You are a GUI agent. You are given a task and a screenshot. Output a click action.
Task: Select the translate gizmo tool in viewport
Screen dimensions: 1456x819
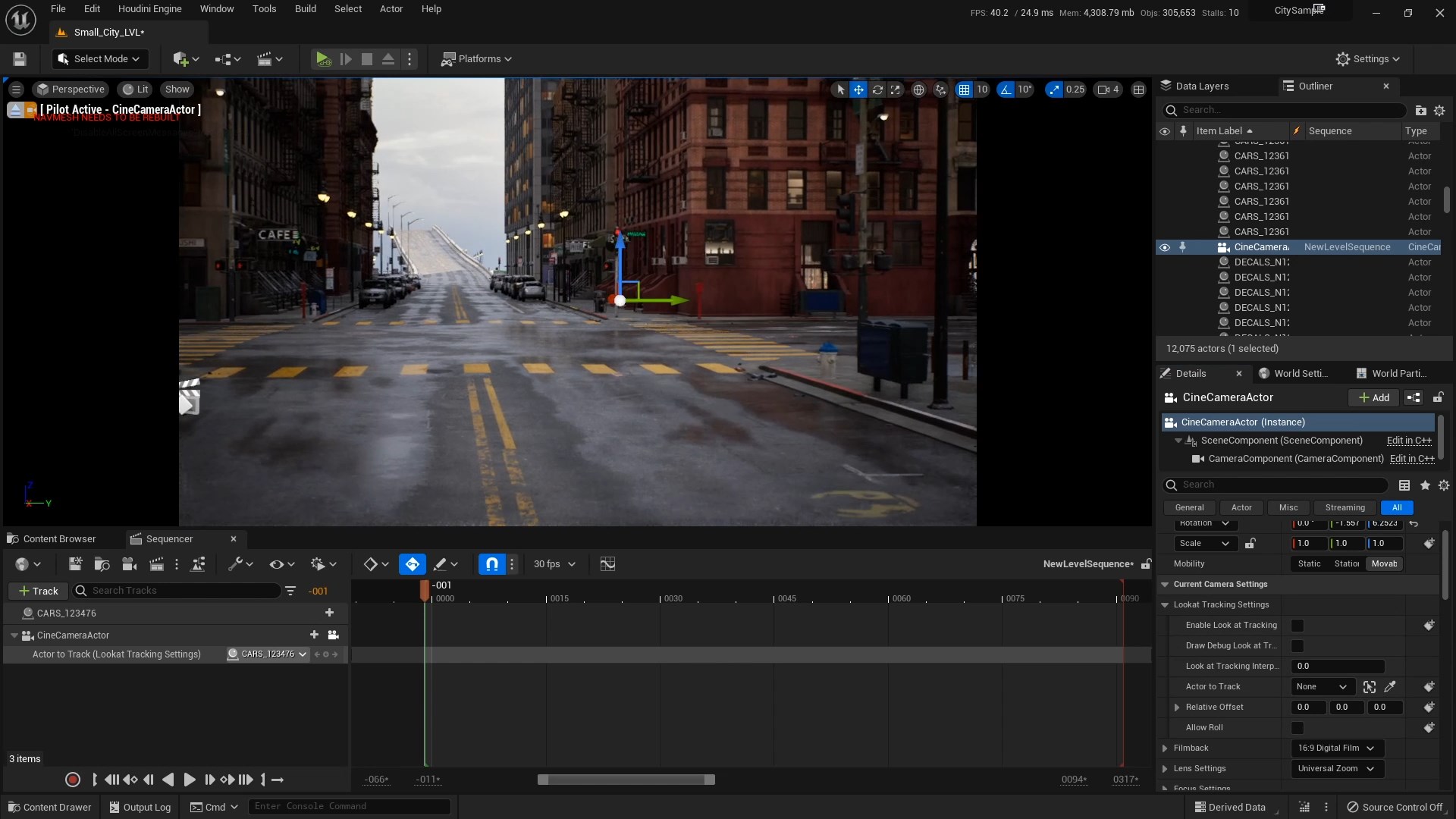coord(858,89)
